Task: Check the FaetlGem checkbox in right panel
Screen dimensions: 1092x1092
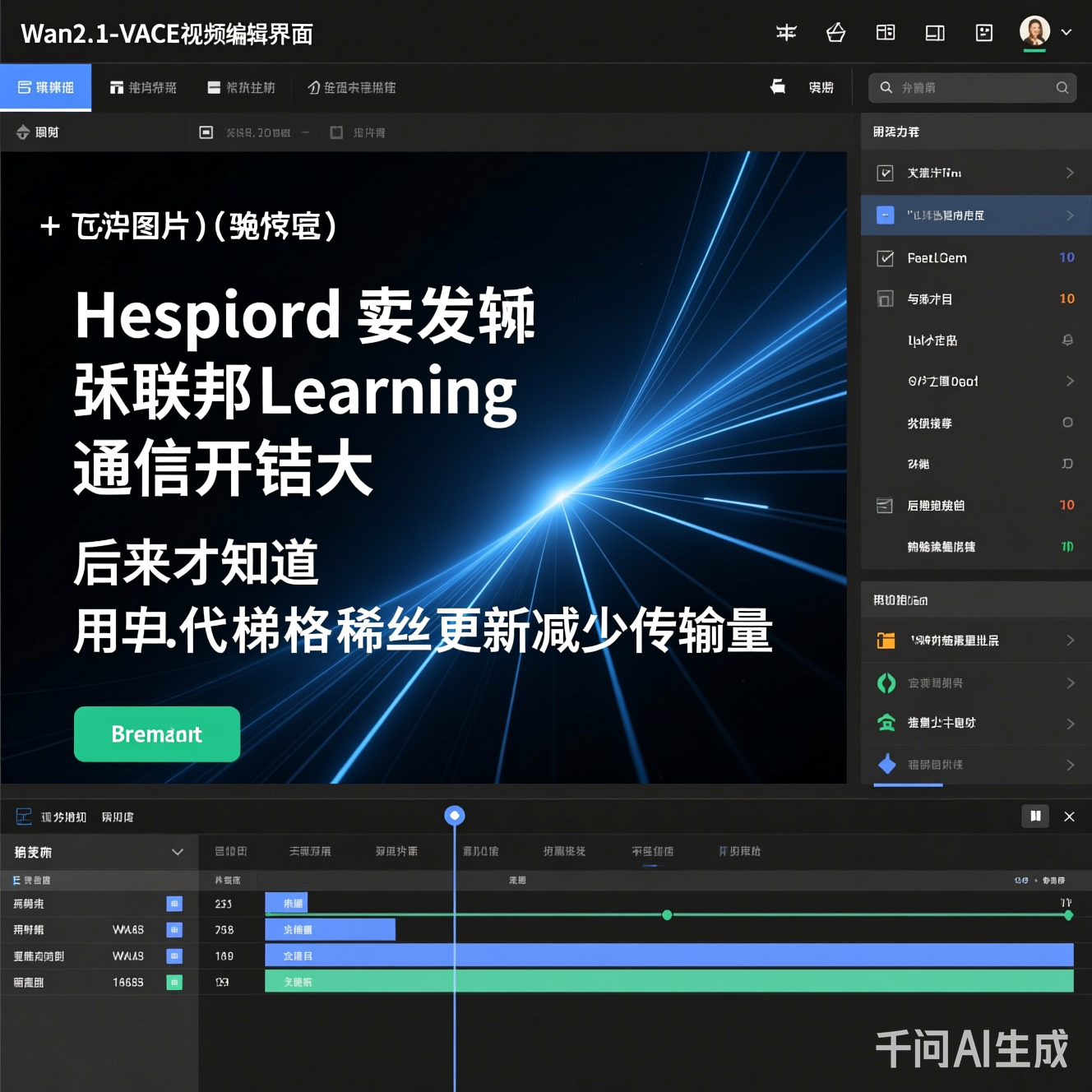Action: 885,257
